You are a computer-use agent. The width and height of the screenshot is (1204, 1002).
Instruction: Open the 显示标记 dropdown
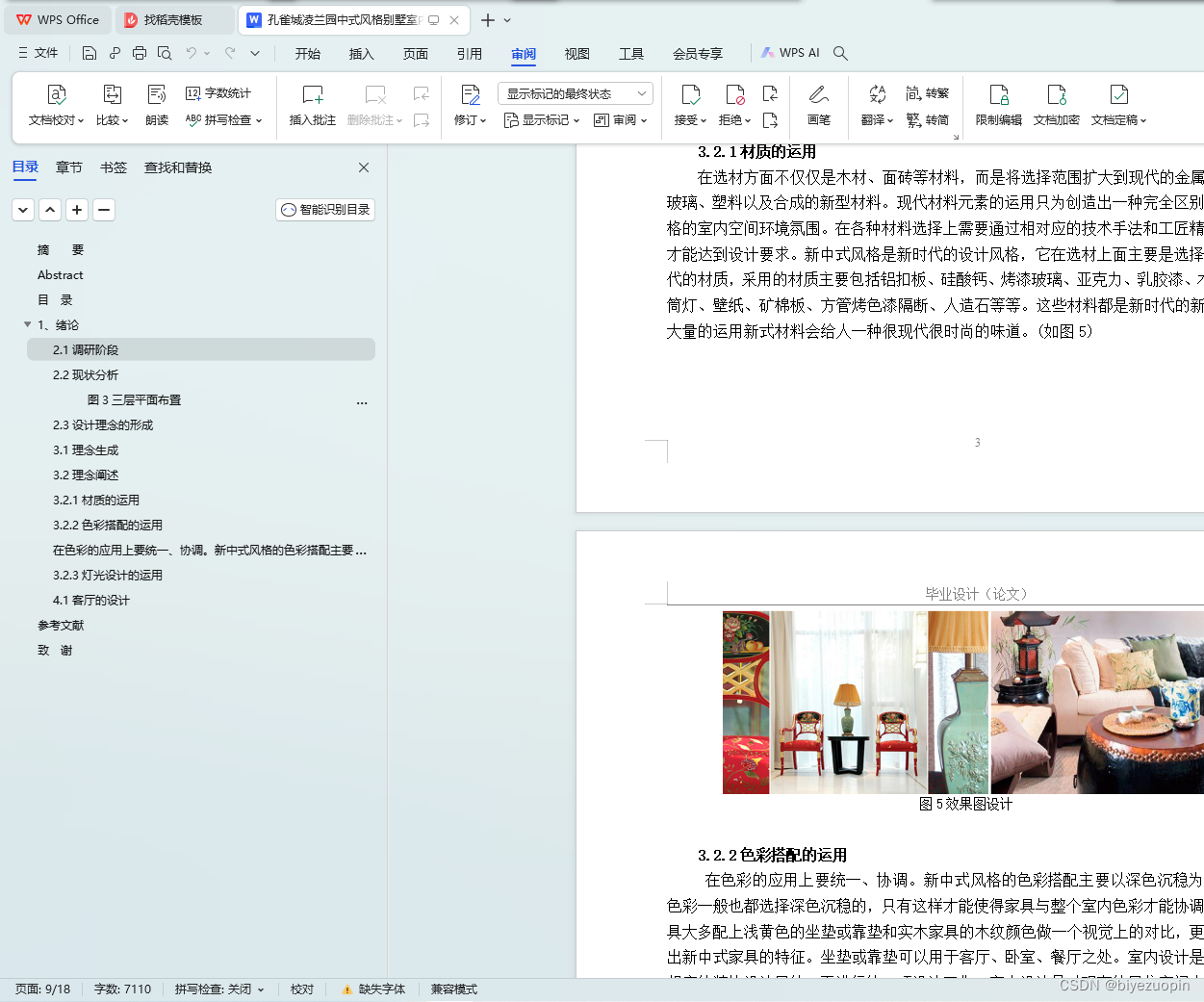click(542, 120)
